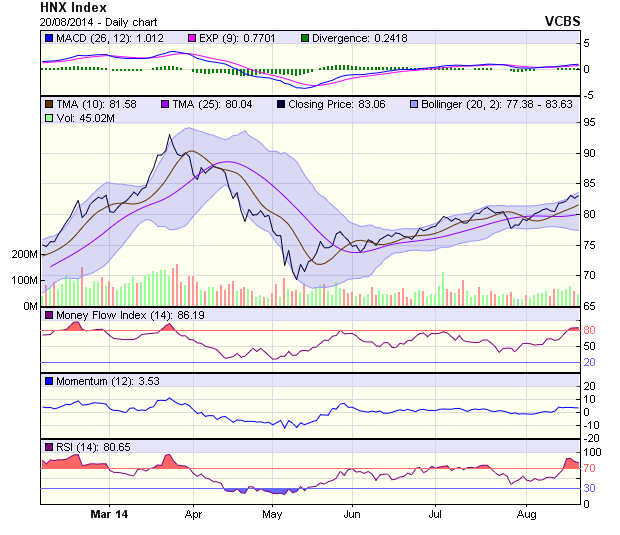Click the purple TMA (25) legend swatch
This screenshot has height=535, width=620.
165,104
